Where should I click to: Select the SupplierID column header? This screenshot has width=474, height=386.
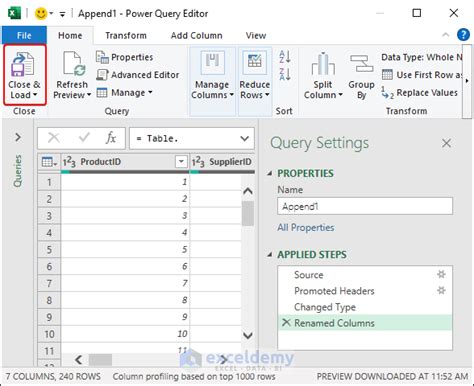tap(222, 162)
